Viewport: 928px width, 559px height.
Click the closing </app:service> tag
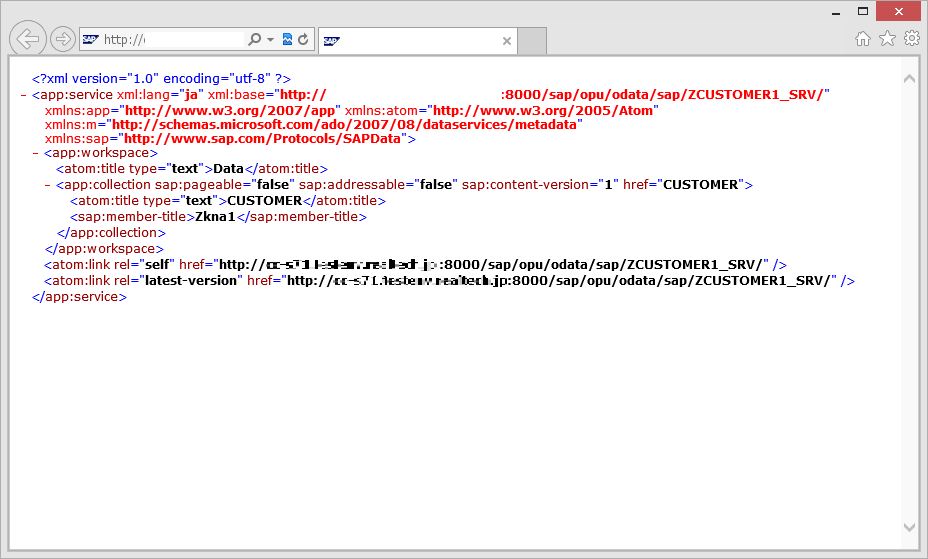tap(79, 297)
